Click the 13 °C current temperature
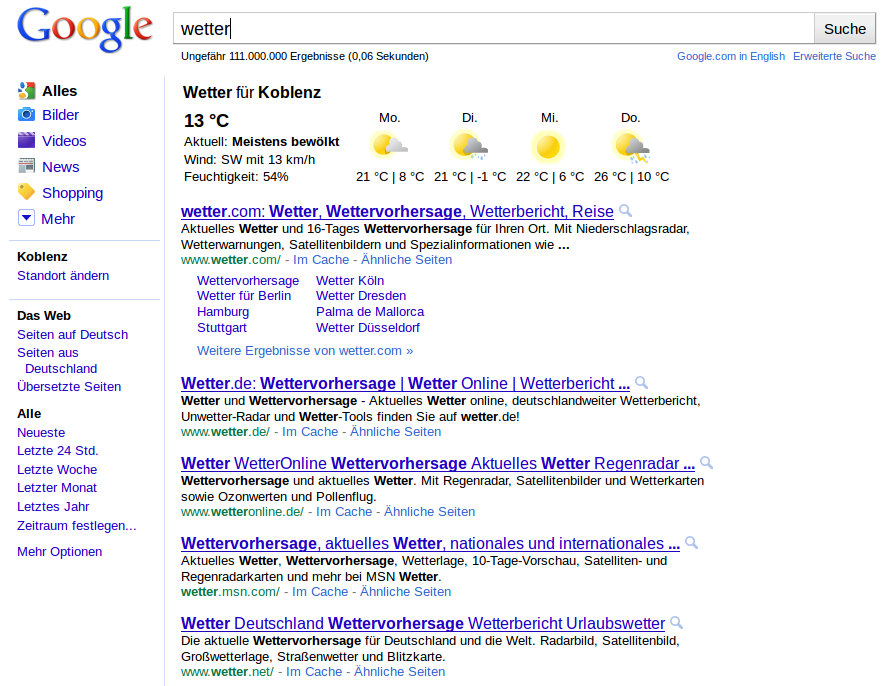Screen dimensions: 886x686 (x=206, y=120)
